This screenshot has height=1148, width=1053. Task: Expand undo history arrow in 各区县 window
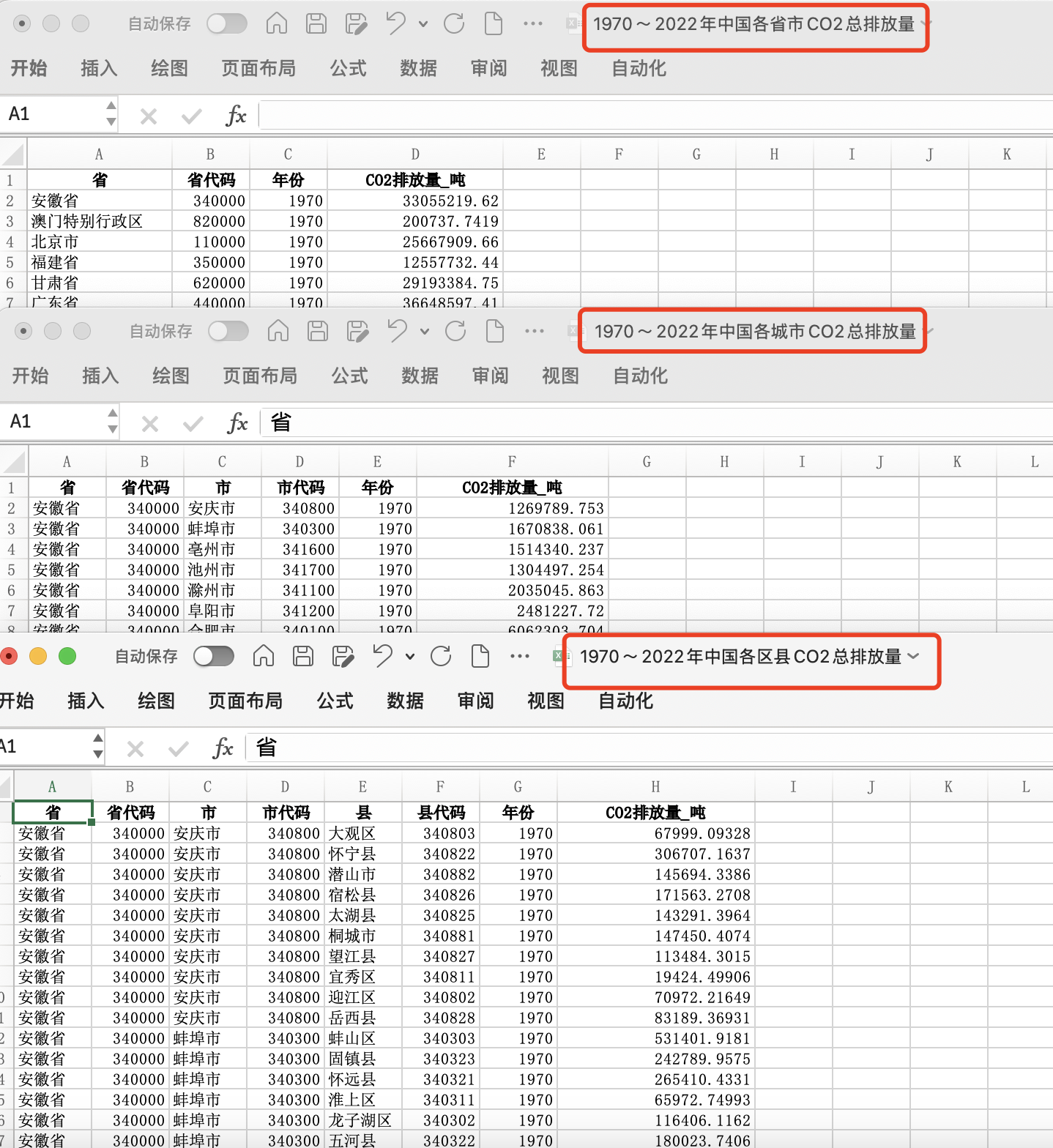pos(410,657)
